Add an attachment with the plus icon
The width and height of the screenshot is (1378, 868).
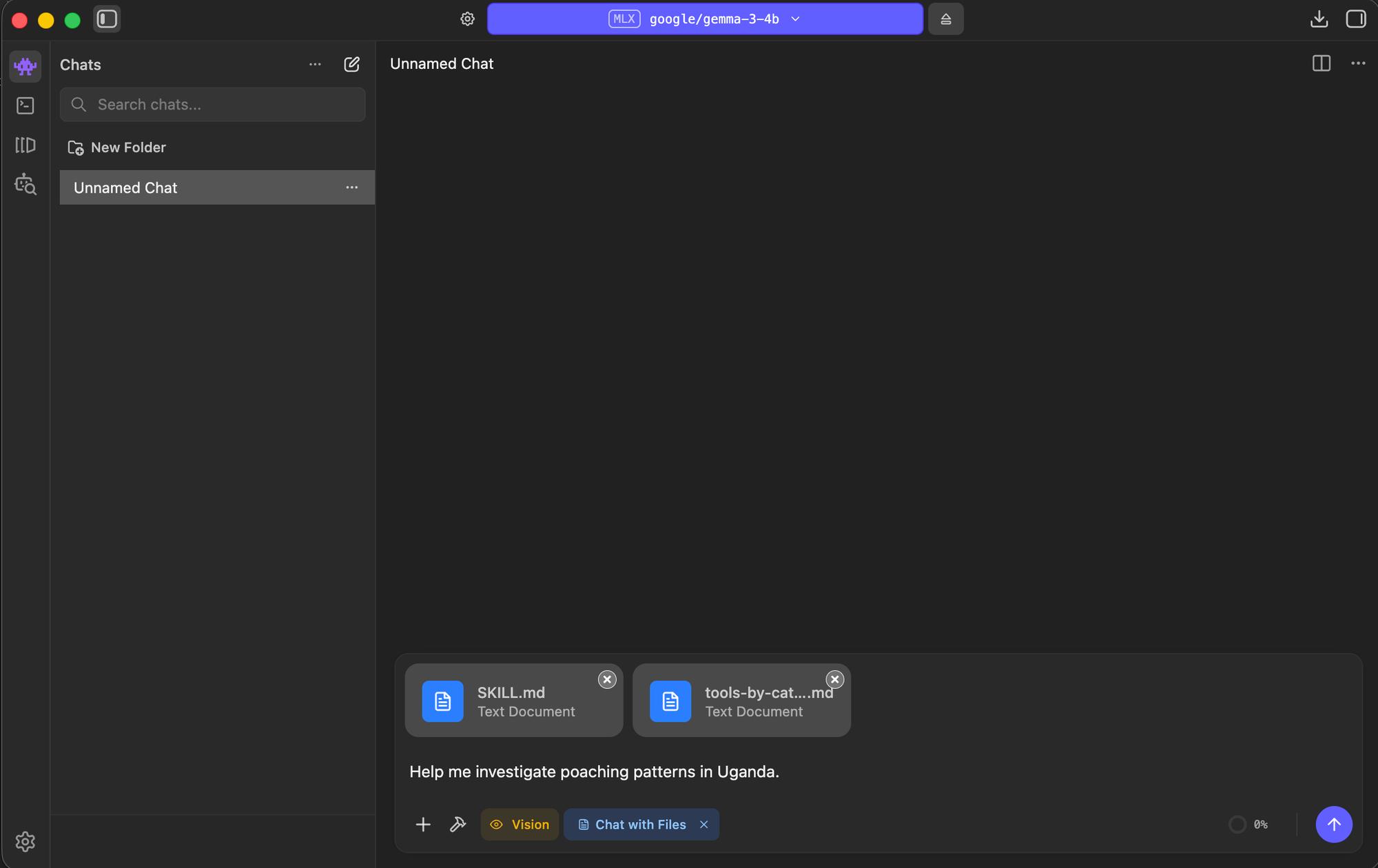pos(423,825)
